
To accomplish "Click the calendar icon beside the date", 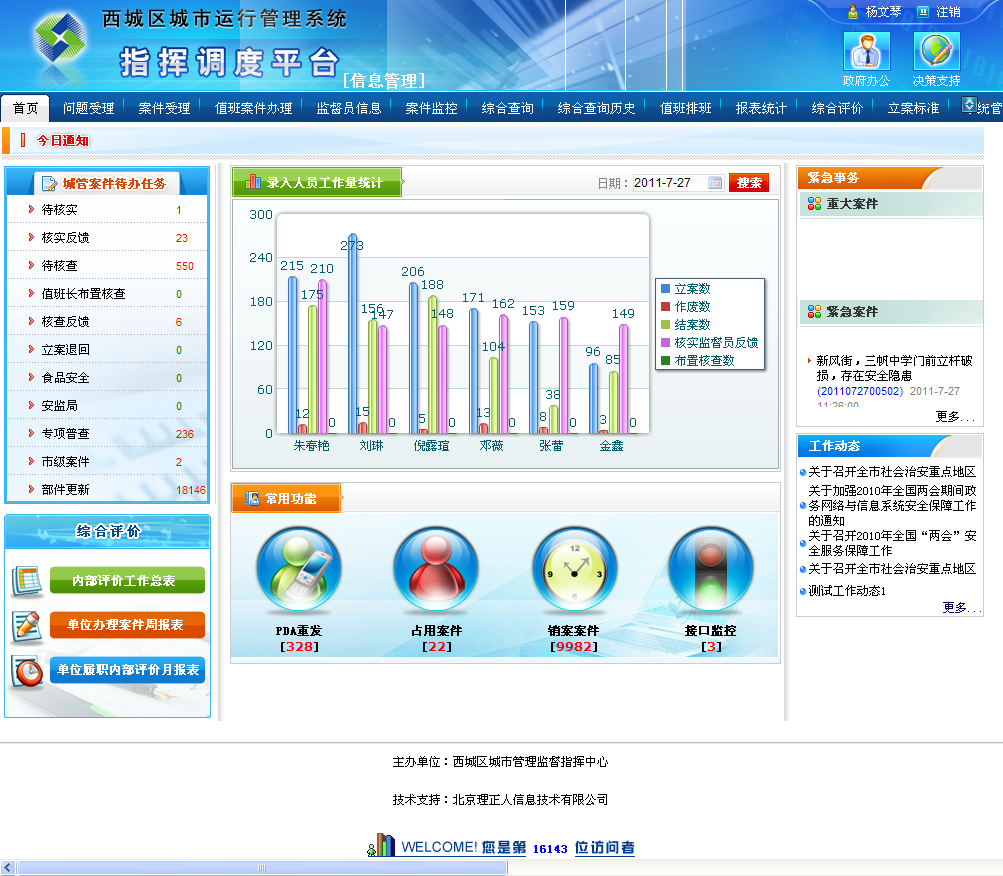I will (x=715, y=183).
